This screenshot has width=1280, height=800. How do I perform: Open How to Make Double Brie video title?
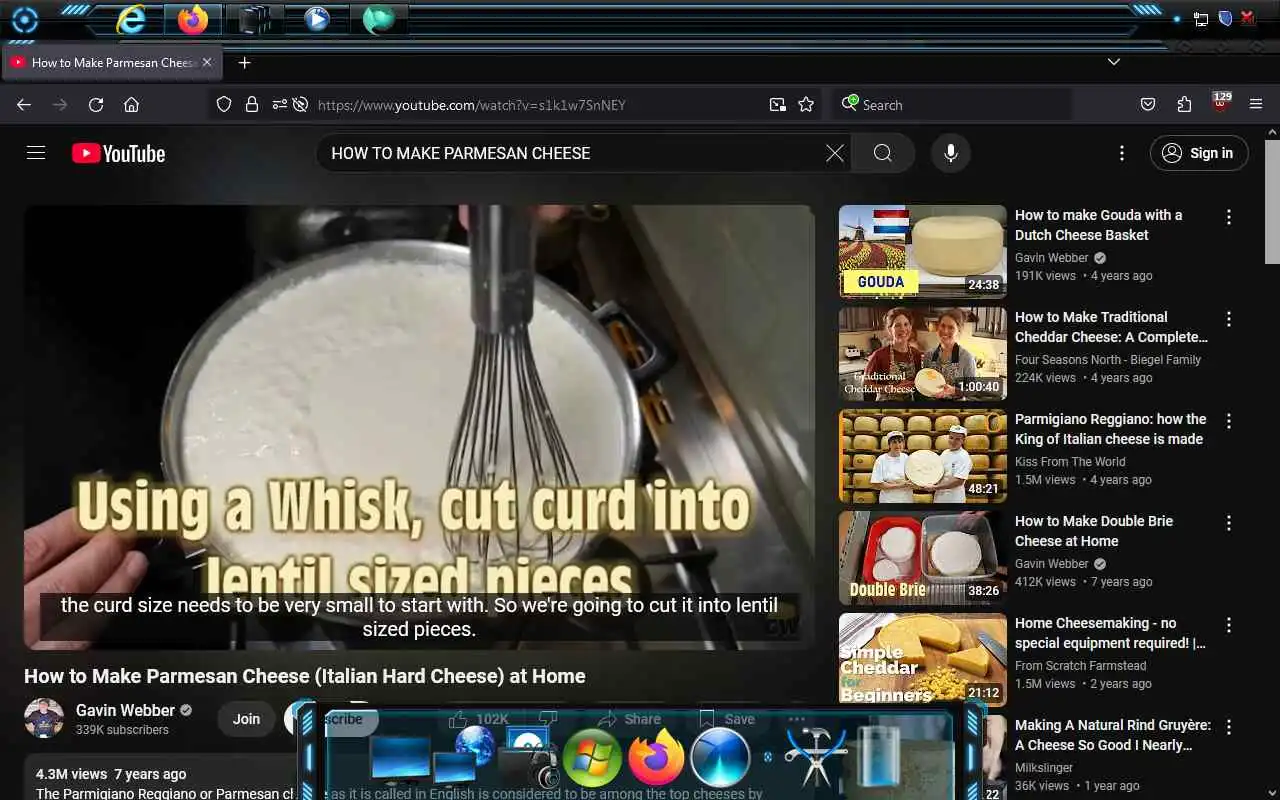pyautogui.click(x=1094, y=531)
